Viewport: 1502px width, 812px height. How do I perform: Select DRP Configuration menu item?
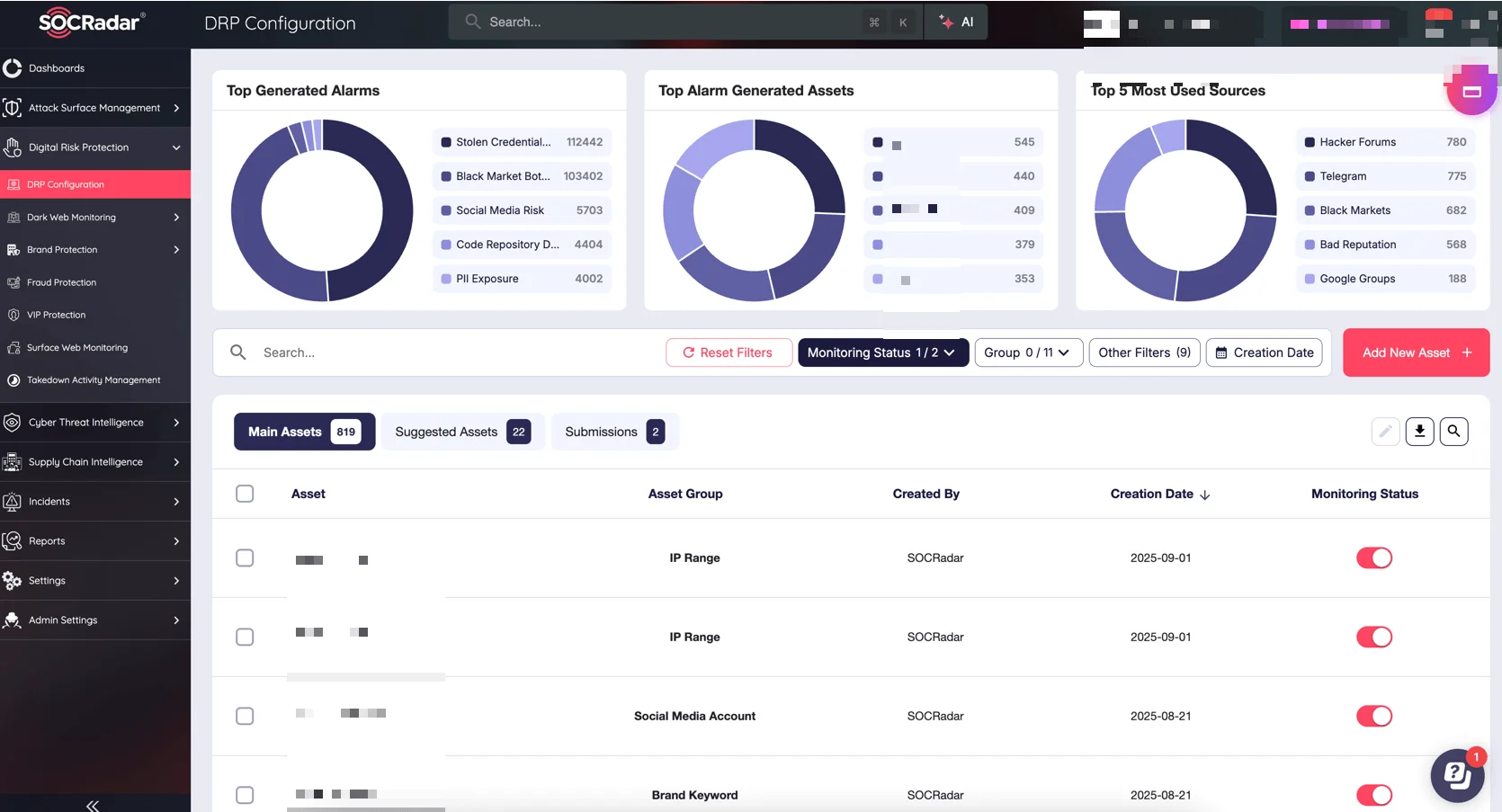point(95,184)
